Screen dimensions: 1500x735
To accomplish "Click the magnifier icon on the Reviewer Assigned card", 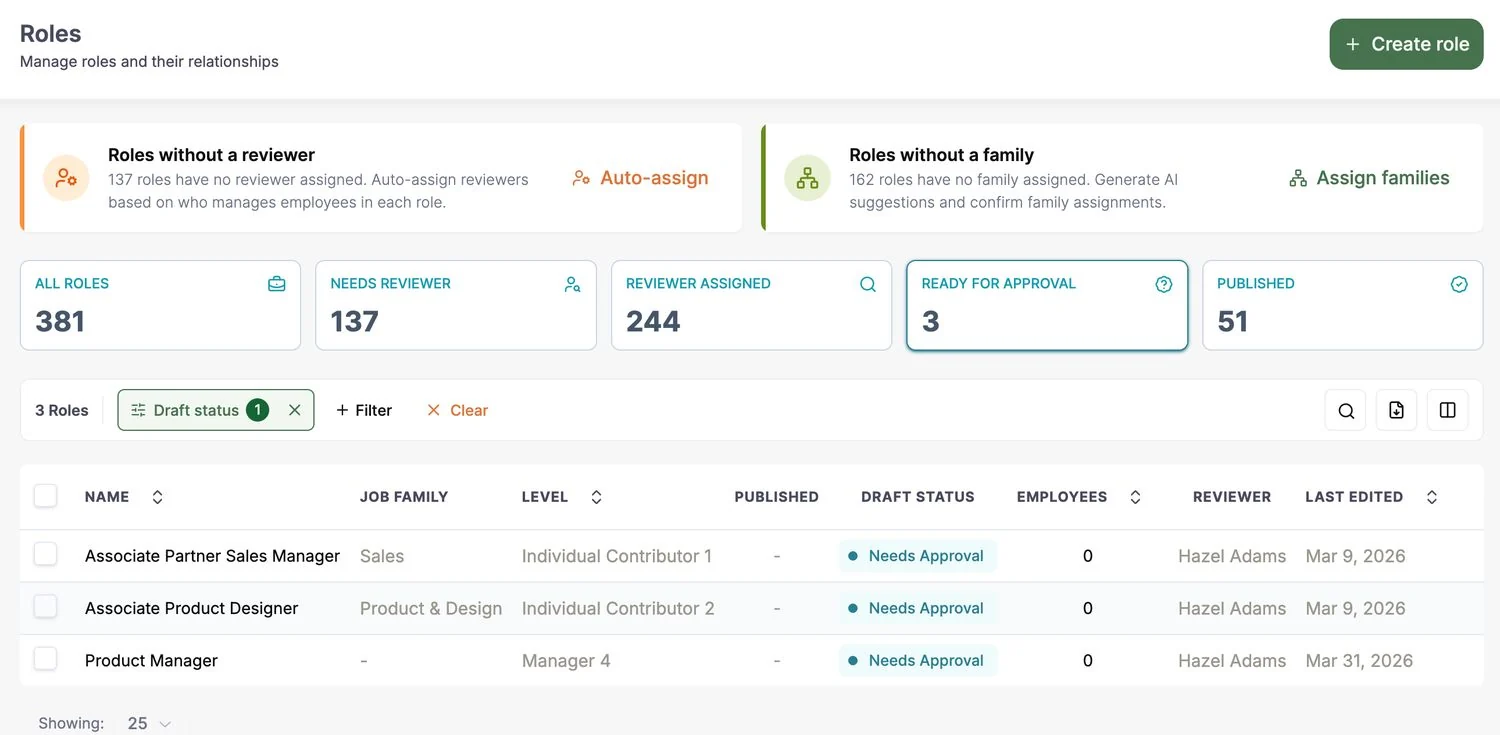I will click(868, 284).
